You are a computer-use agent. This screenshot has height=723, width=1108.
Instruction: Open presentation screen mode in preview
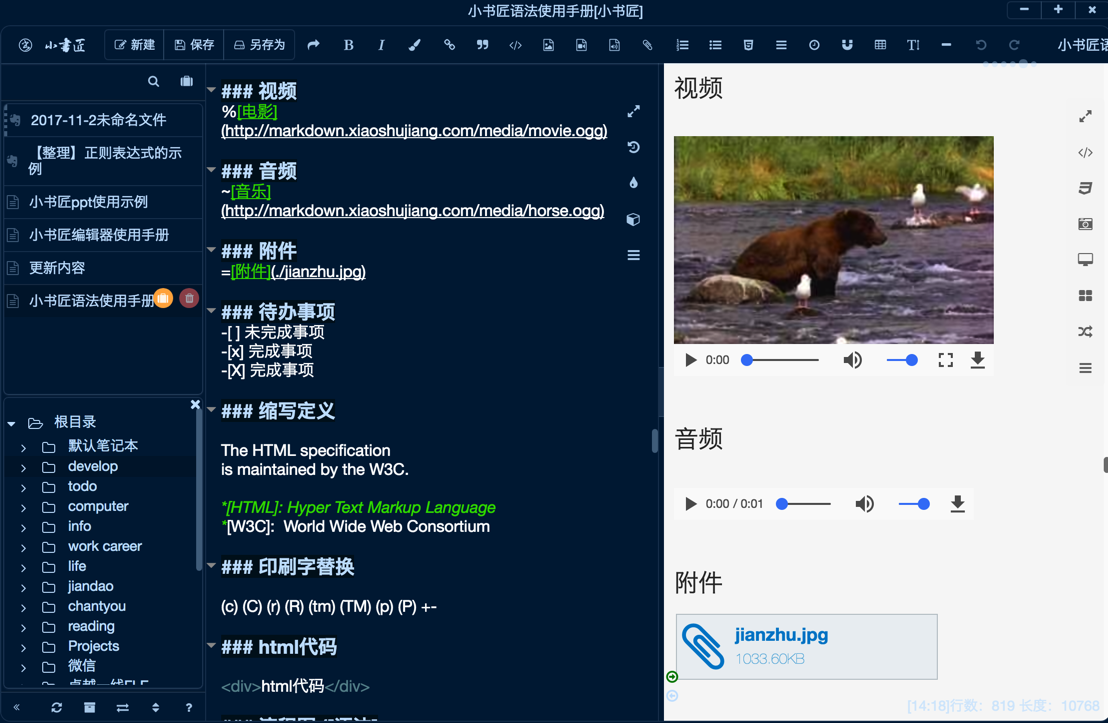point(1085,259)
